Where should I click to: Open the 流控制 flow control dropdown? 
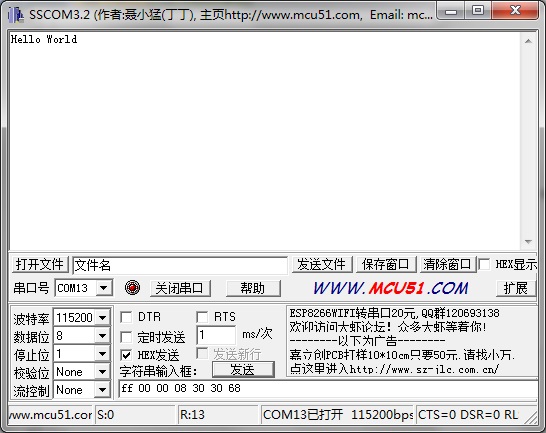tap(102, 389)
